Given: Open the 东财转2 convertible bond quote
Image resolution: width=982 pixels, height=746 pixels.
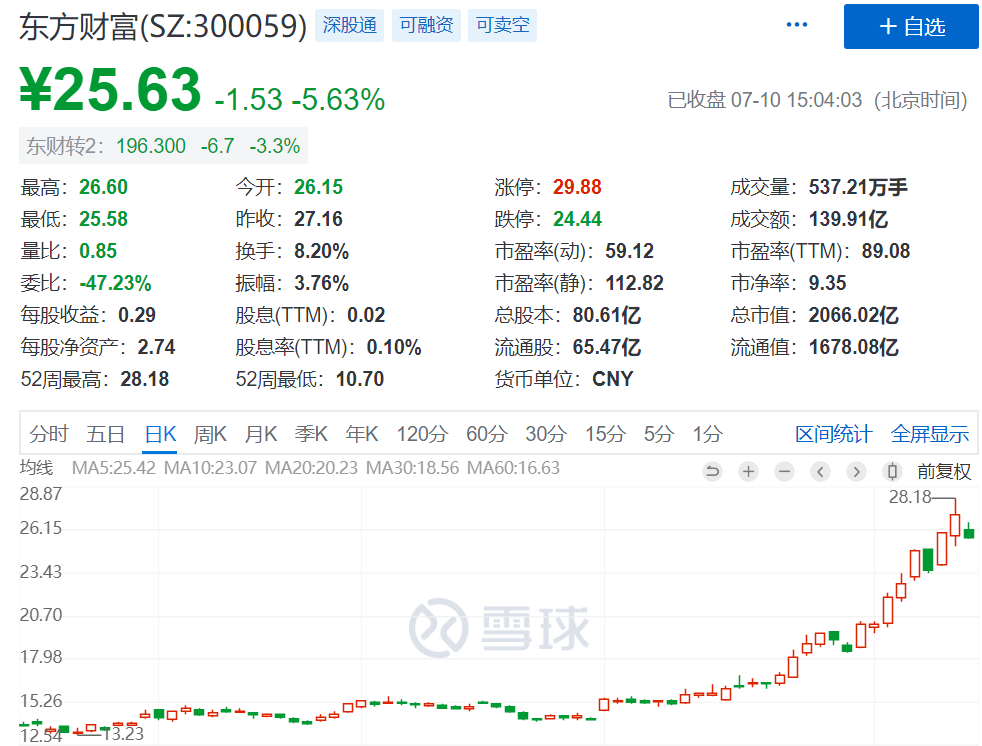Looking at the screenshot, I should (x=163, y=146).
